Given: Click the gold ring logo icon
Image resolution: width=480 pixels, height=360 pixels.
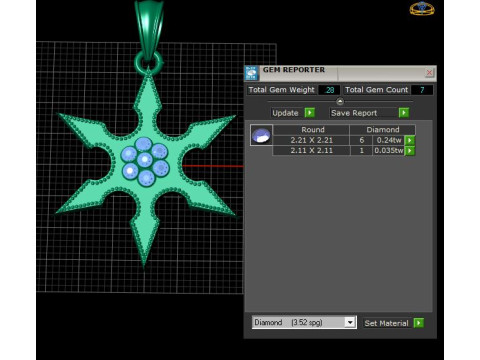Looking at the screenshot, I should (x=422, y=8).
